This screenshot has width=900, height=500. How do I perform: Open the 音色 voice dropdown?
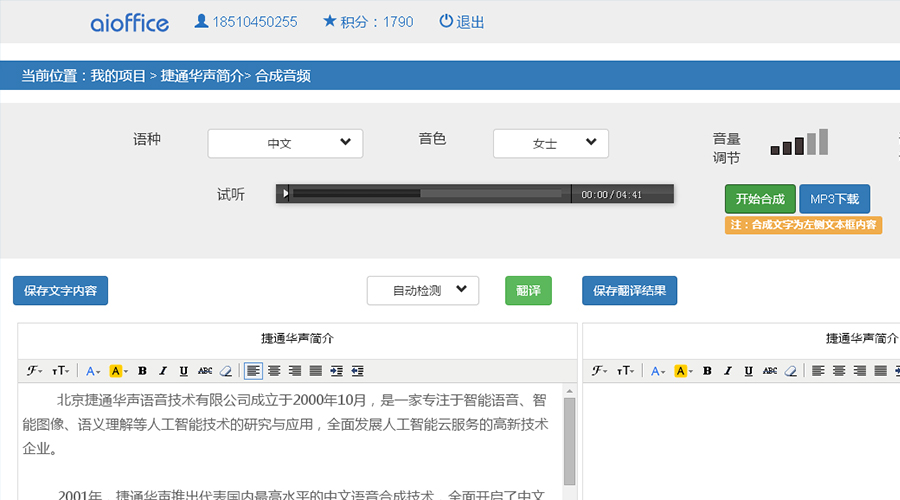coord(550,143)
